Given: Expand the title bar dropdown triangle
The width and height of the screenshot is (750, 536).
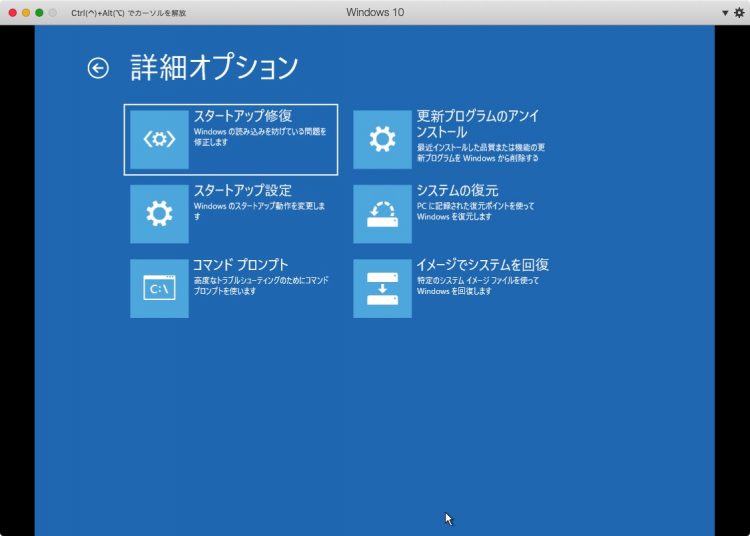Looking at the screenshot, I should coord(725,13).
